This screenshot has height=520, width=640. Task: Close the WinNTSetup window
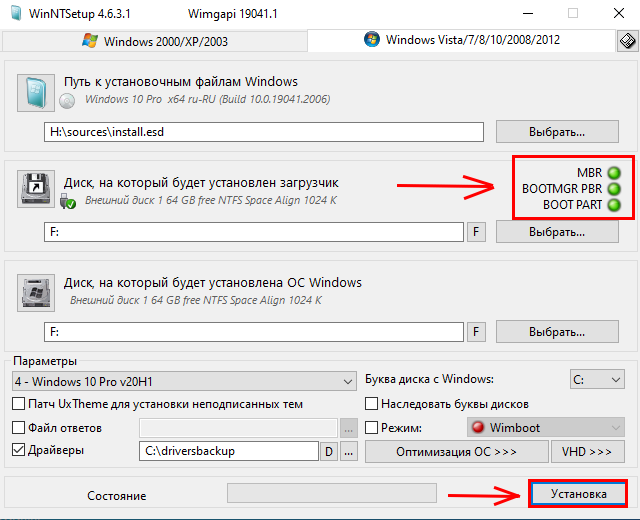coord(619,13)
